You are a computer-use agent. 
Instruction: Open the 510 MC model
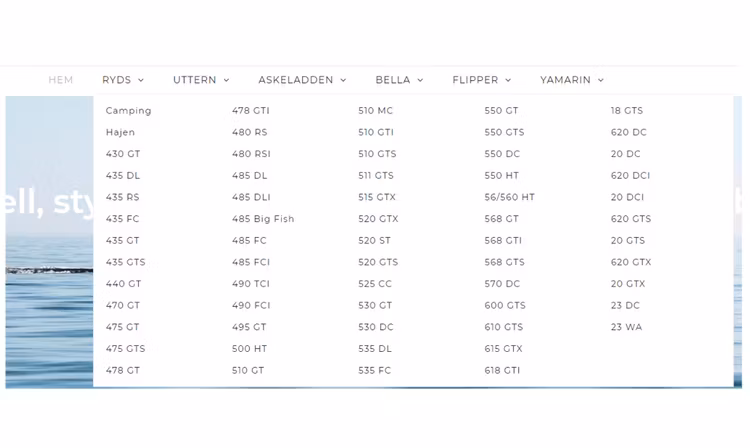(376, 111)
